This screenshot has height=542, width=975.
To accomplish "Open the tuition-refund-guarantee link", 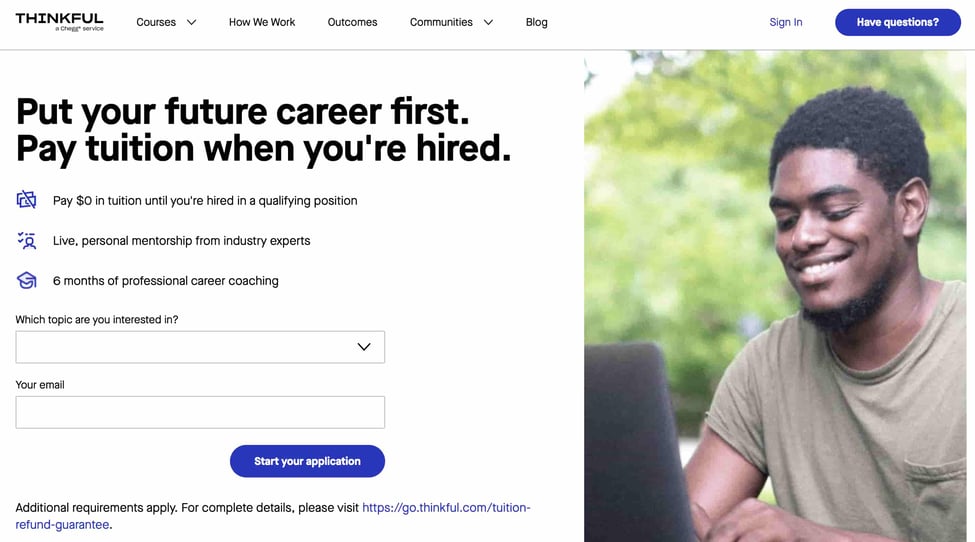I will click(x=446, y=507).
